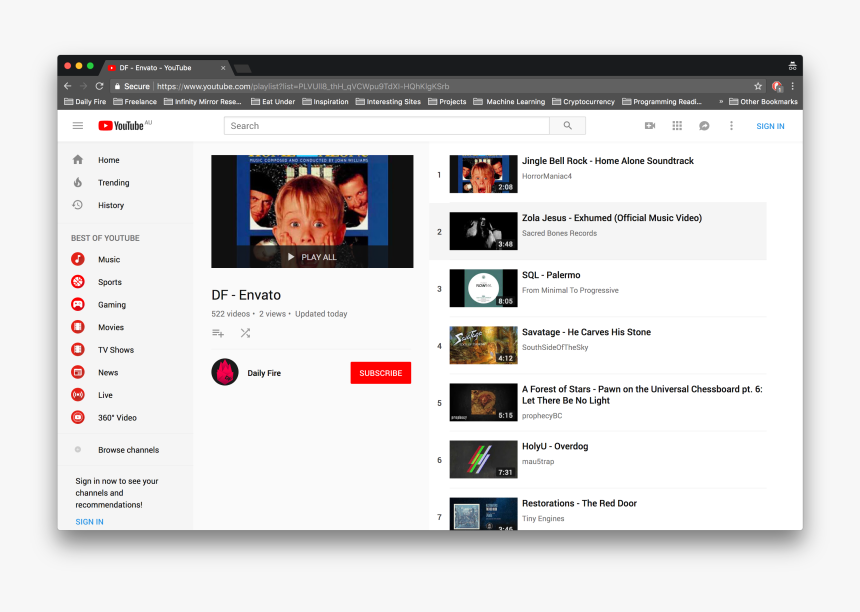This screenshot has height=612, width=860.
Task: Click PLAY ALL on the playlist cover
Action: (312, 257)
